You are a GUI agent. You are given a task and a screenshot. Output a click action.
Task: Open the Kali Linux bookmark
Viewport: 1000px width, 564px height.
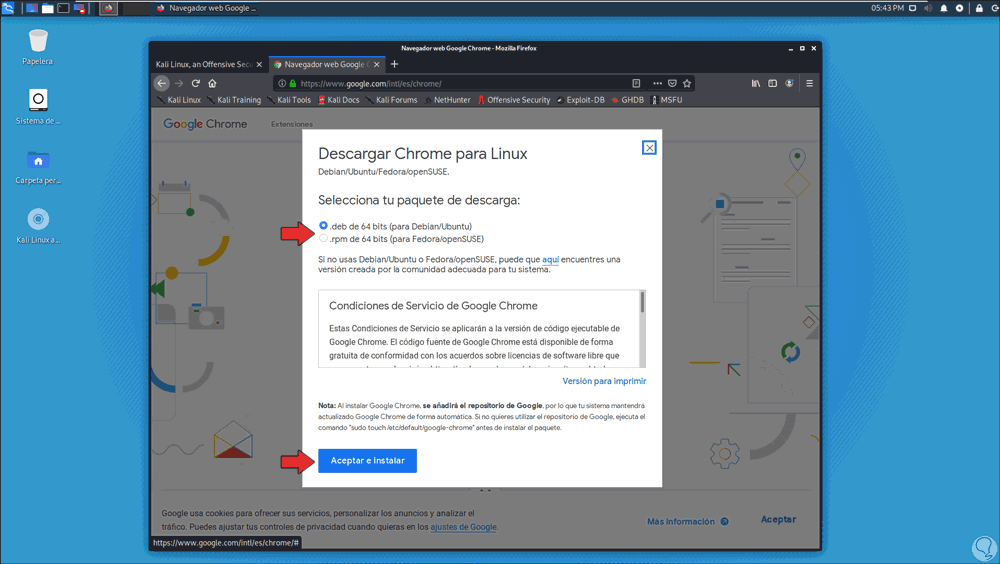179,100
